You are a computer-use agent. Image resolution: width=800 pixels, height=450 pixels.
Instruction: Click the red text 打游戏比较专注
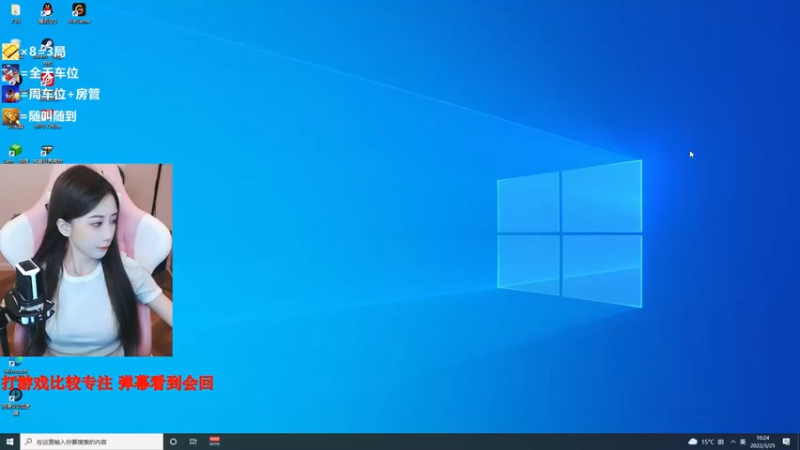click(x=57, y=383)
